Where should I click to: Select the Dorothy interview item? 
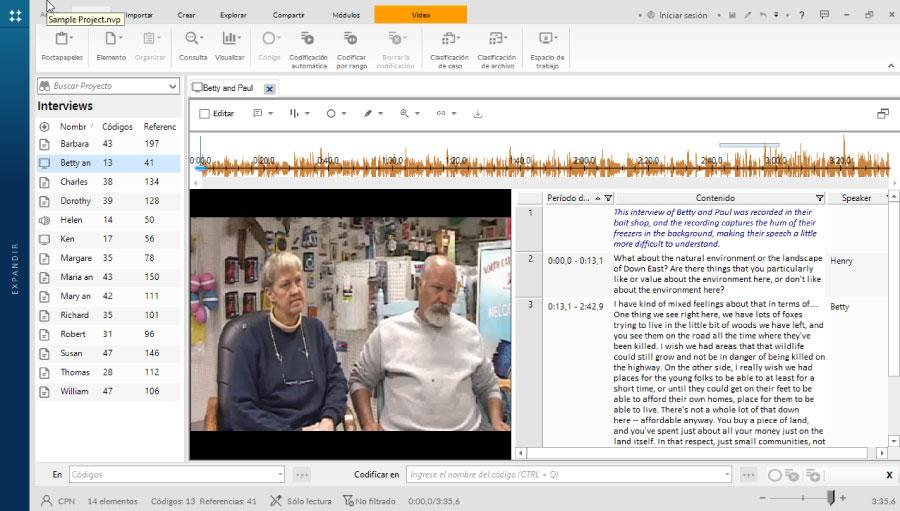point(108,201)
